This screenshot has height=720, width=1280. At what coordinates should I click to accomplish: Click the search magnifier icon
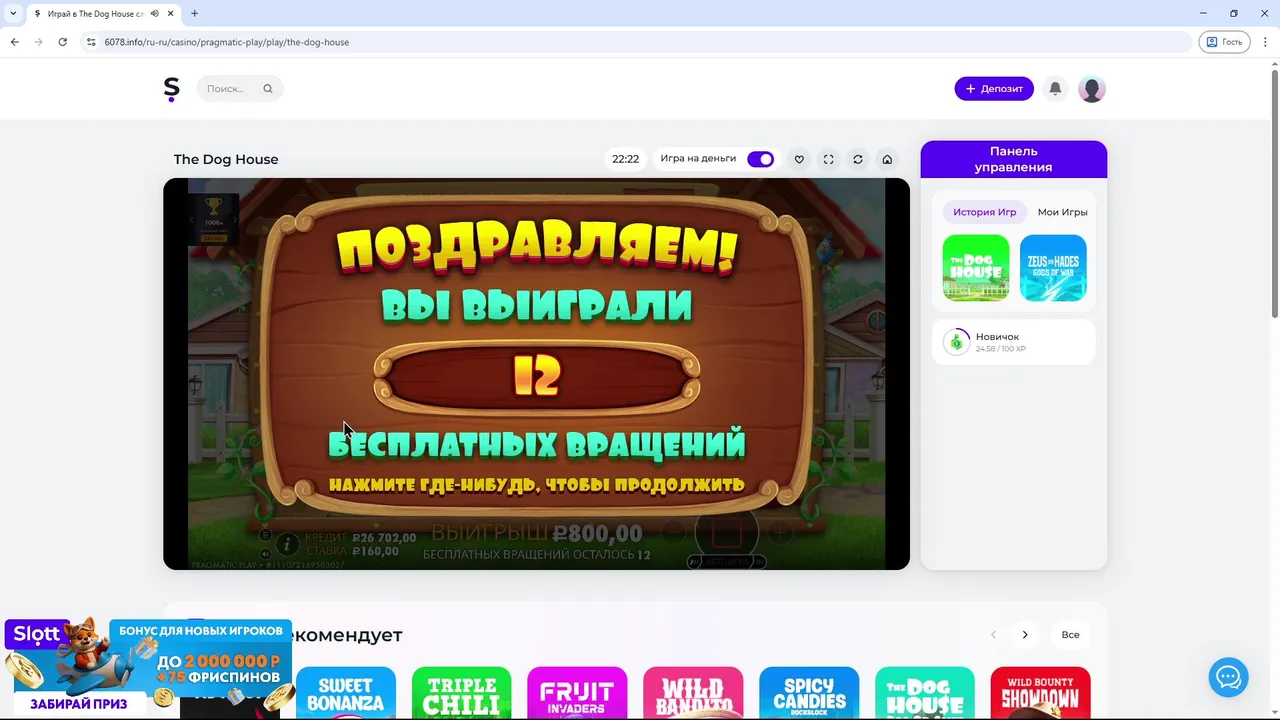click(x=268, y=89)
